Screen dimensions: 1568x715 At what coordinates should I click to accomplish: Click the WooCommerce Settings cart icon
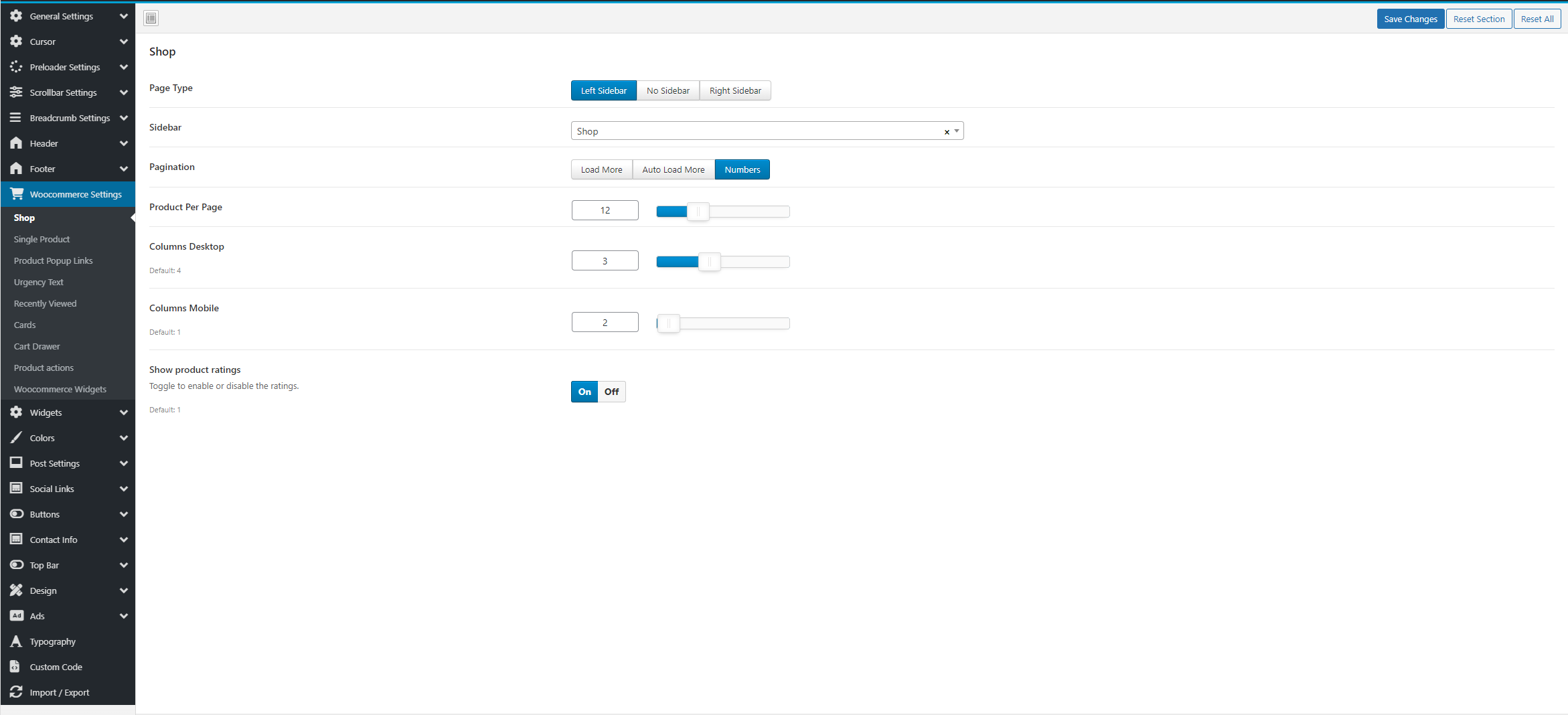17,193
